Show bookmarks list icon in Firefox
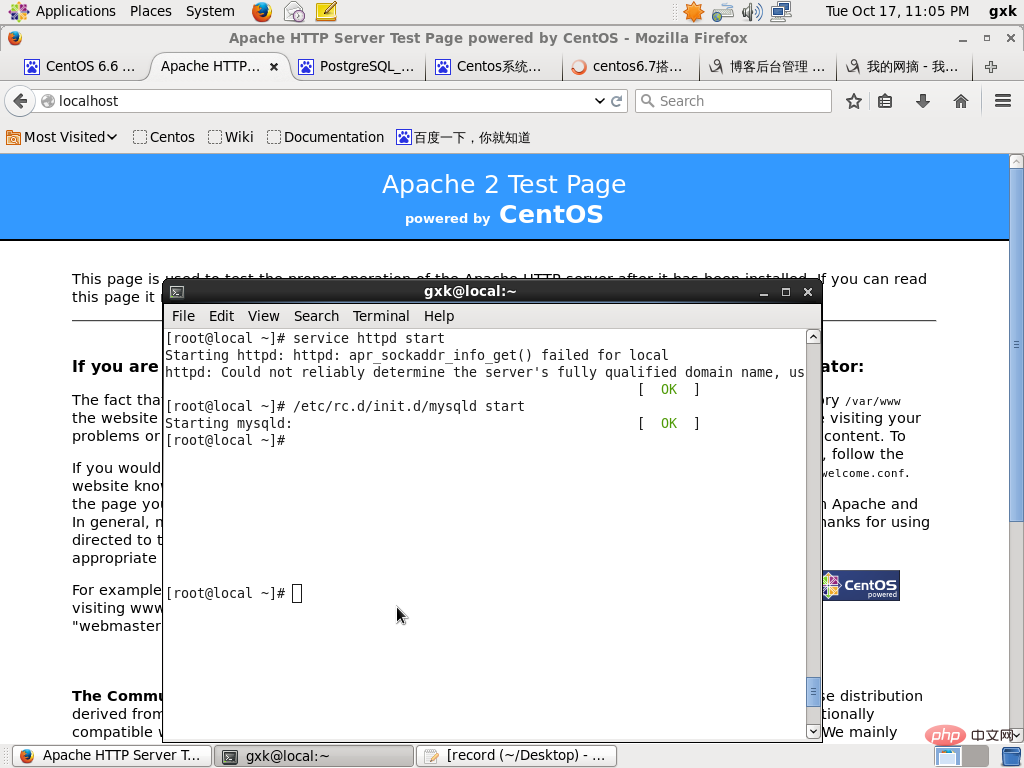 click(885, 101)
